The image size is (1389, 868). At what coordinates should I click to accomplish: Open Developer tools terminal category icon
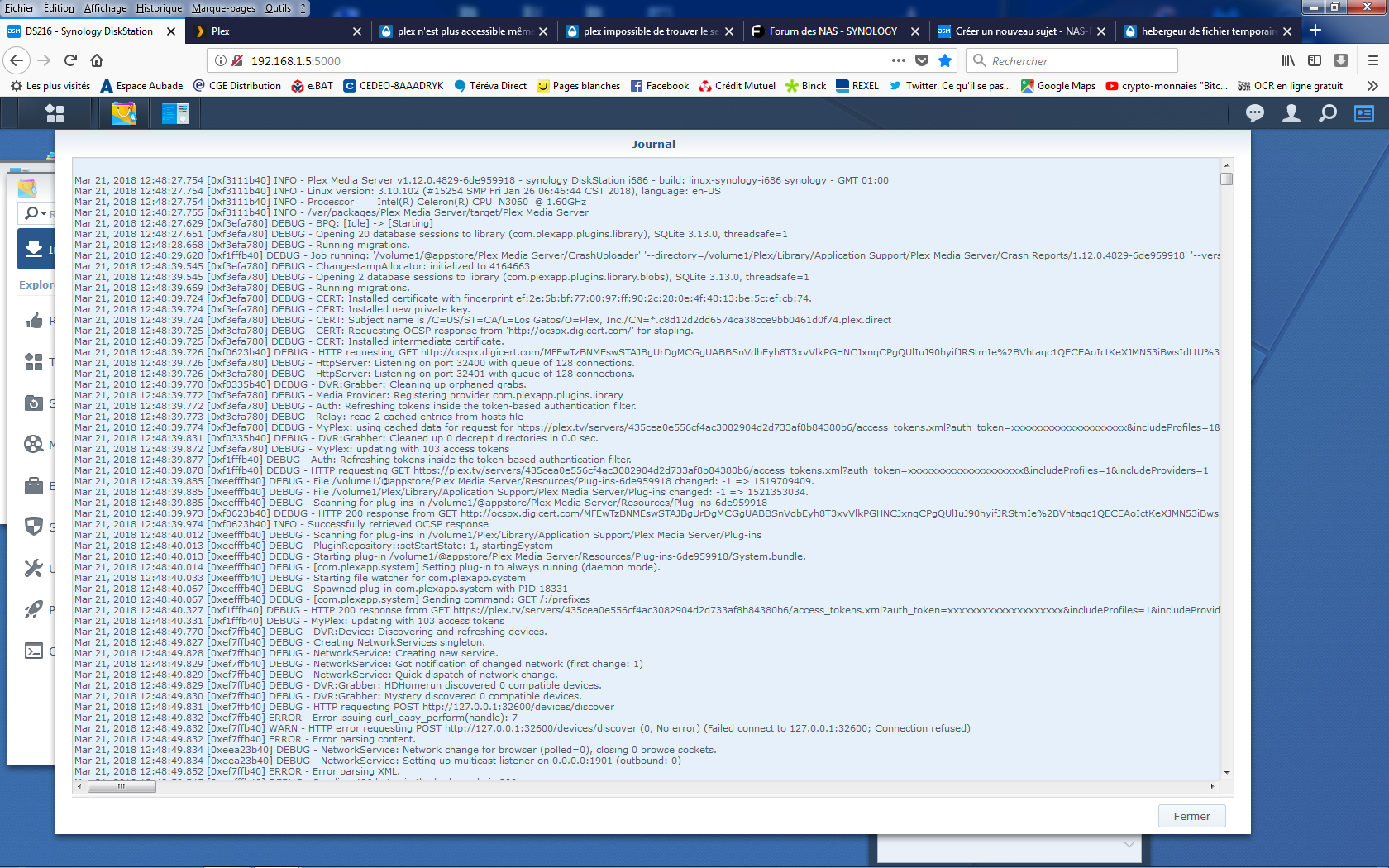pos(34,651)
